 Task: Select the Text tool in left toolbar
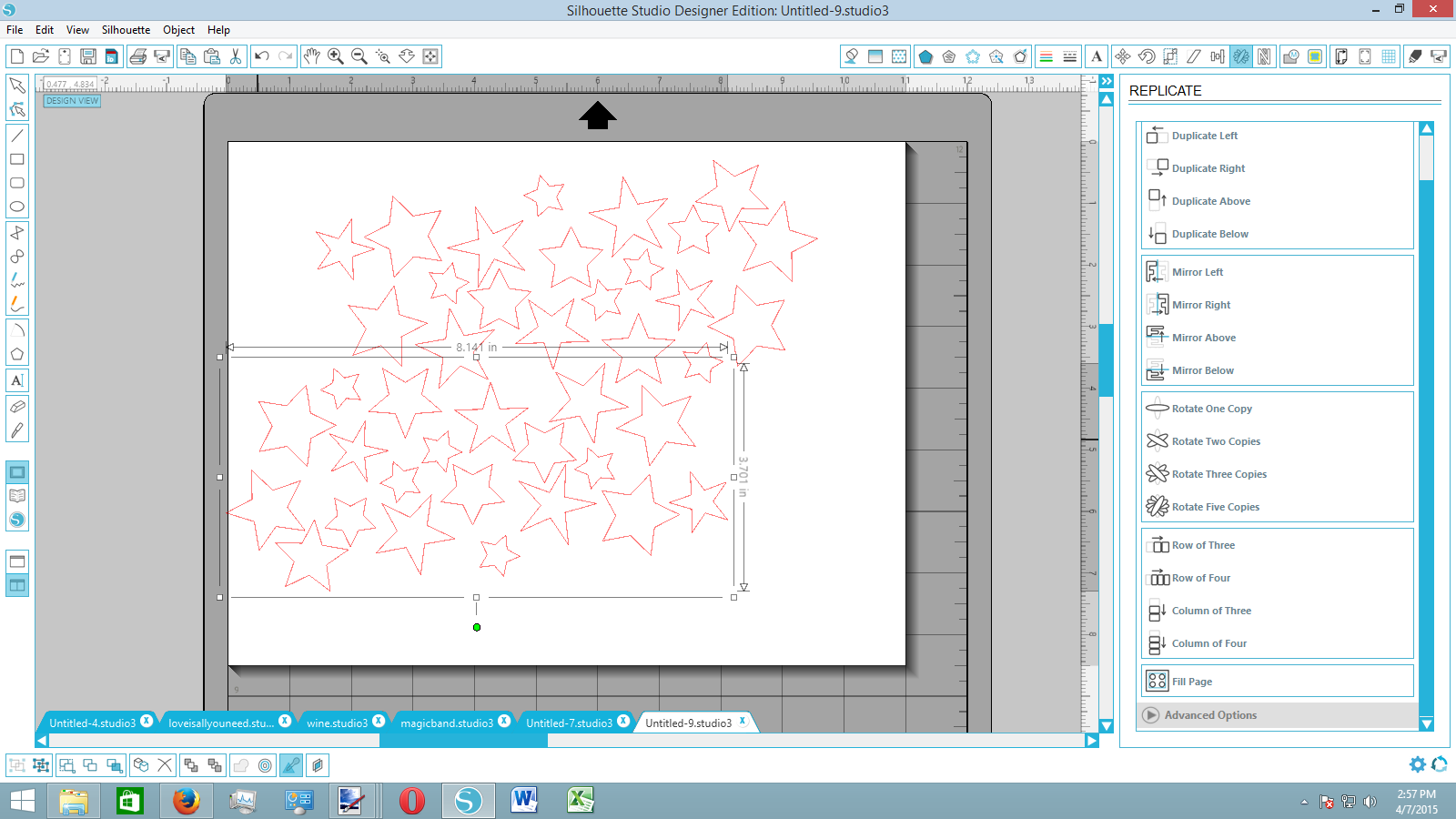[17, 380]
